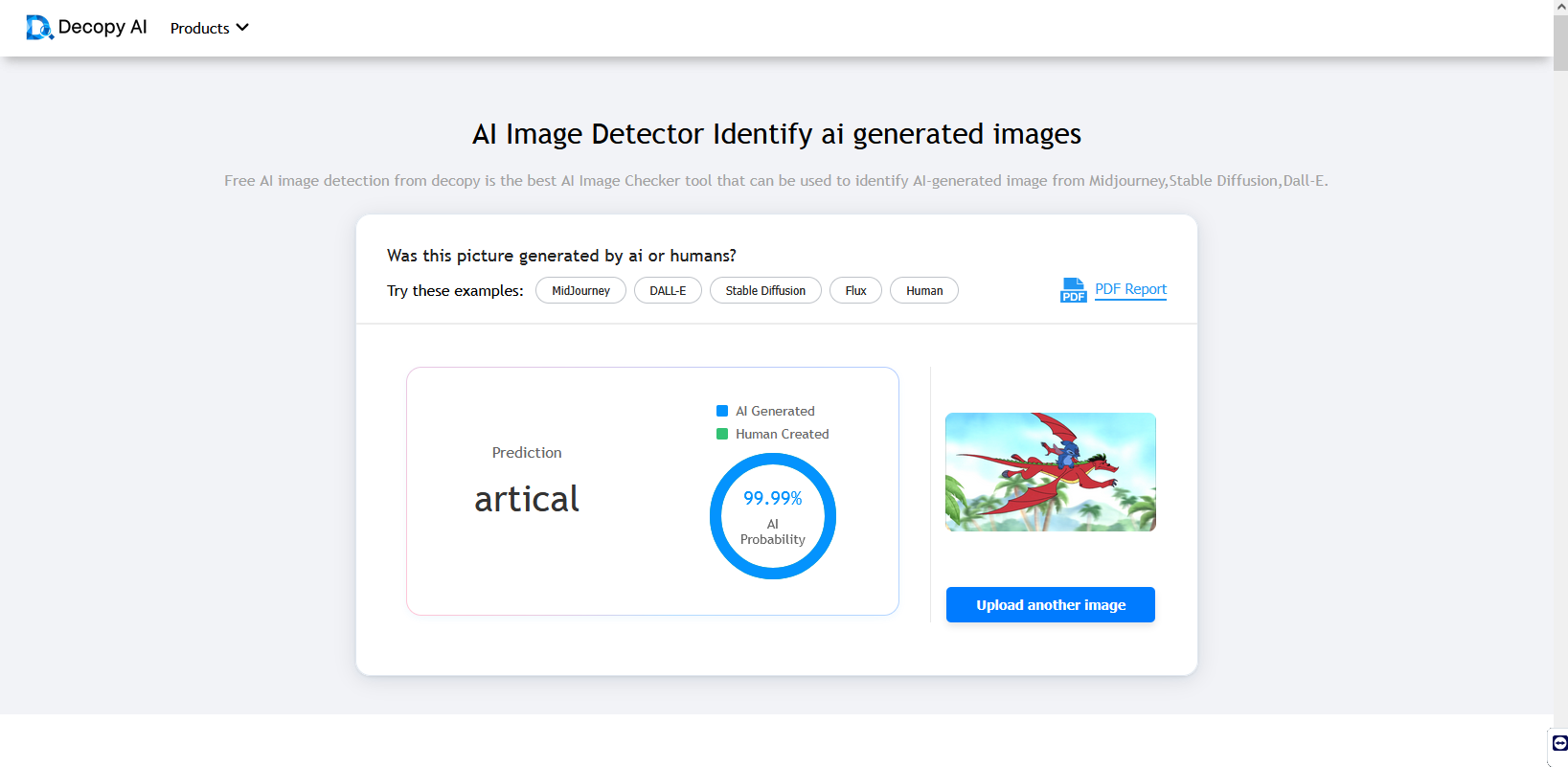The height and width of the screenshot is (767, 1568).
Task: Click the 'AI Generated' legend label
Action: coord(775,411)
